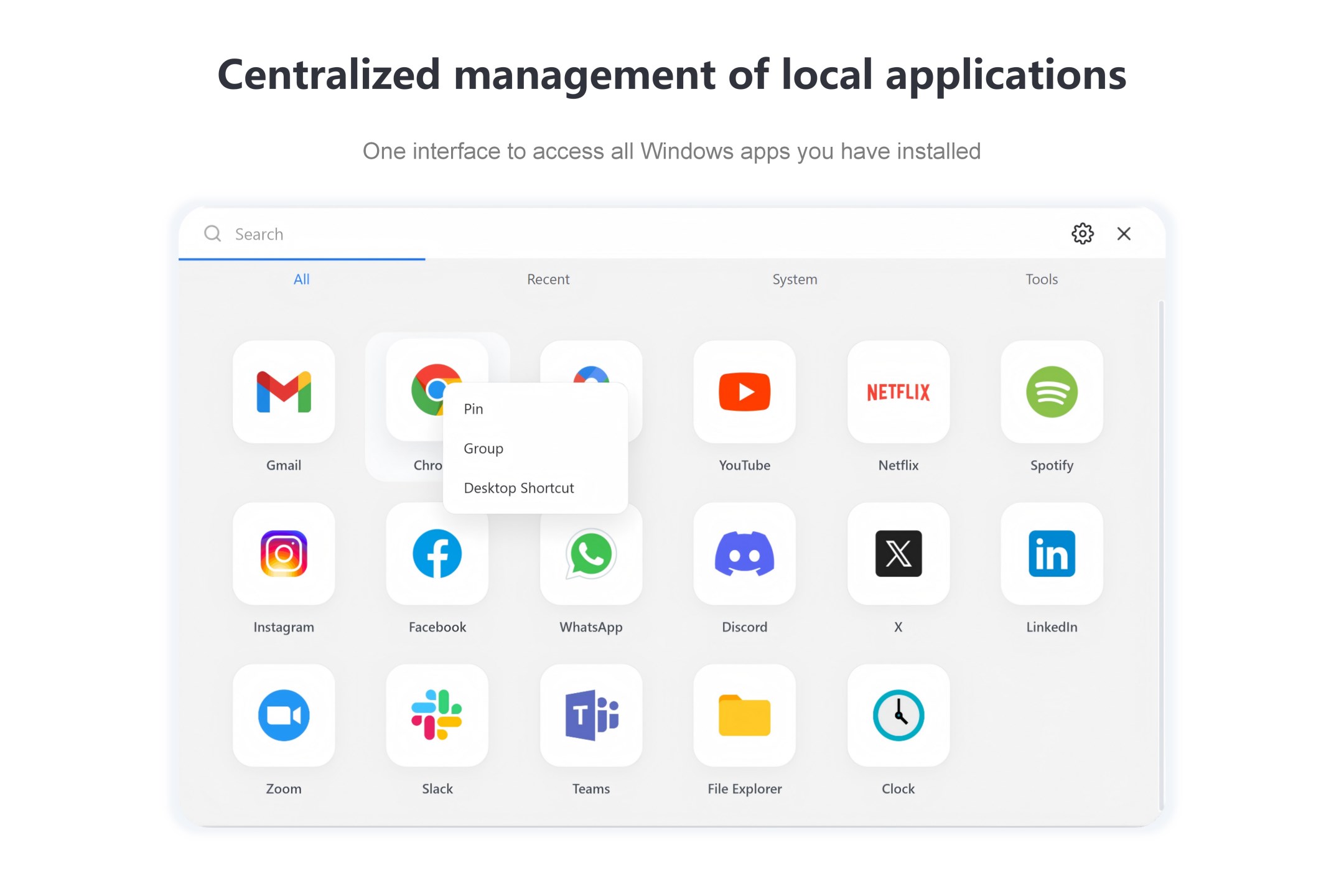Image resolution: width=1344 pixels, height=896 pixels.
Task: Launch the YouTube app
Action: pyautogui.click(x=744, y=391)
